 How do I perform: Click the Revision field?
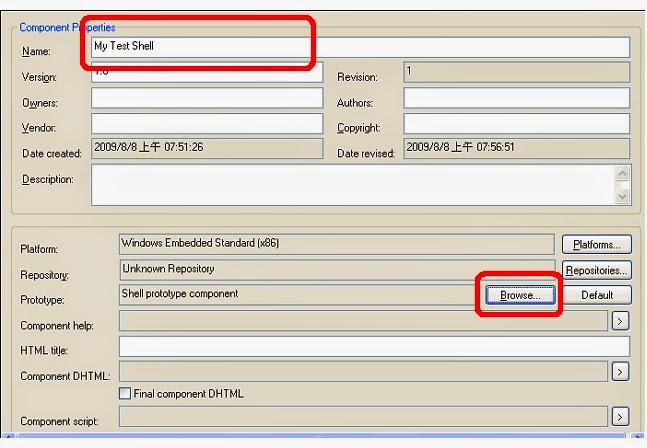(517, 72)
